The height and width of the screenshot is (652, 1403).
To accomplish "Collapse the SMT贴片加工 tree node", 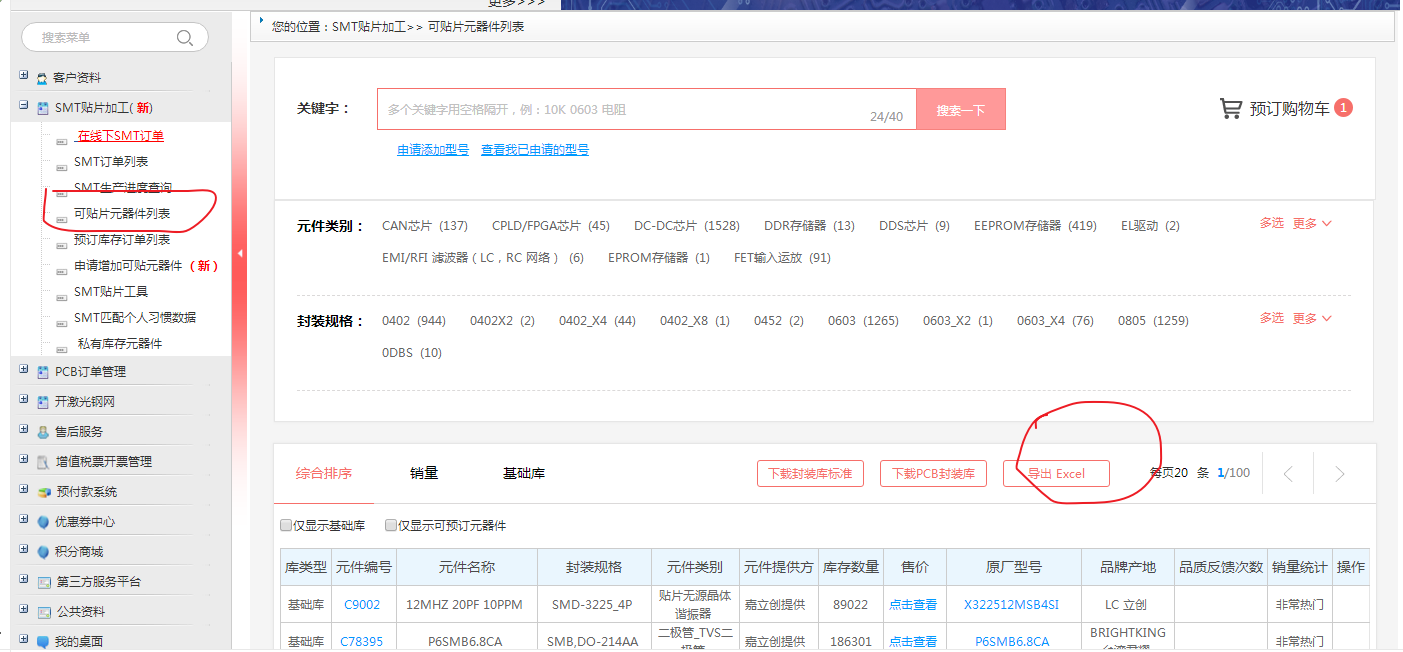I will click(24, 106).
